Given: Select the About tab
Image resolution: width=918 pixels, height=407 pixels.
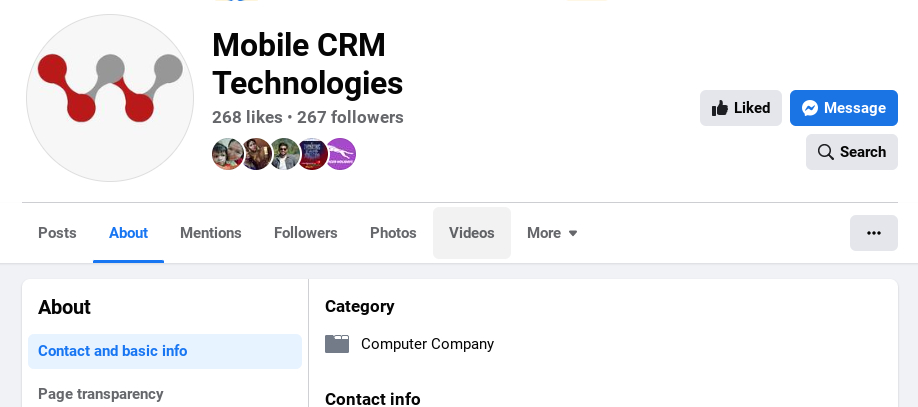Looking at the screenshot, I should click(x=128, y=233).
